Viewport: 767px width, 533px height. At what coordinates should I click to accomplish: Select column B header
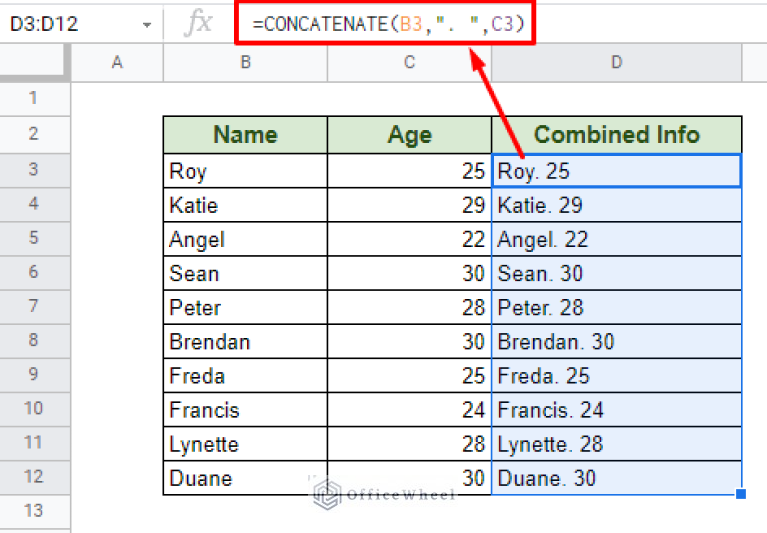coord(245,62)
